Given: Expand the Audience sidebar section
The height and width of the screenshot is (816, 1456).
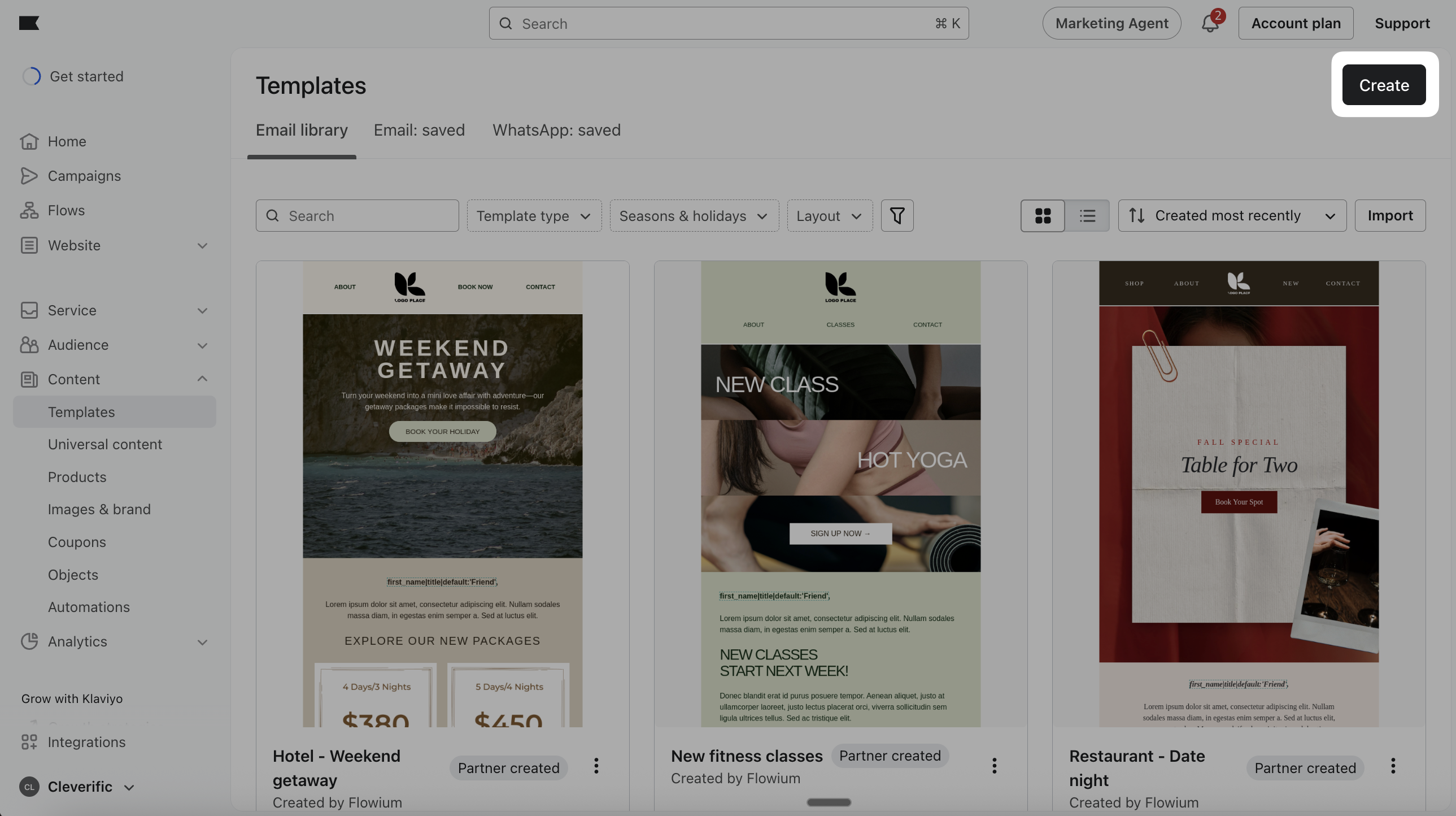Looking at the screenshot, I should pyautogui.click(x=202, y=345).
